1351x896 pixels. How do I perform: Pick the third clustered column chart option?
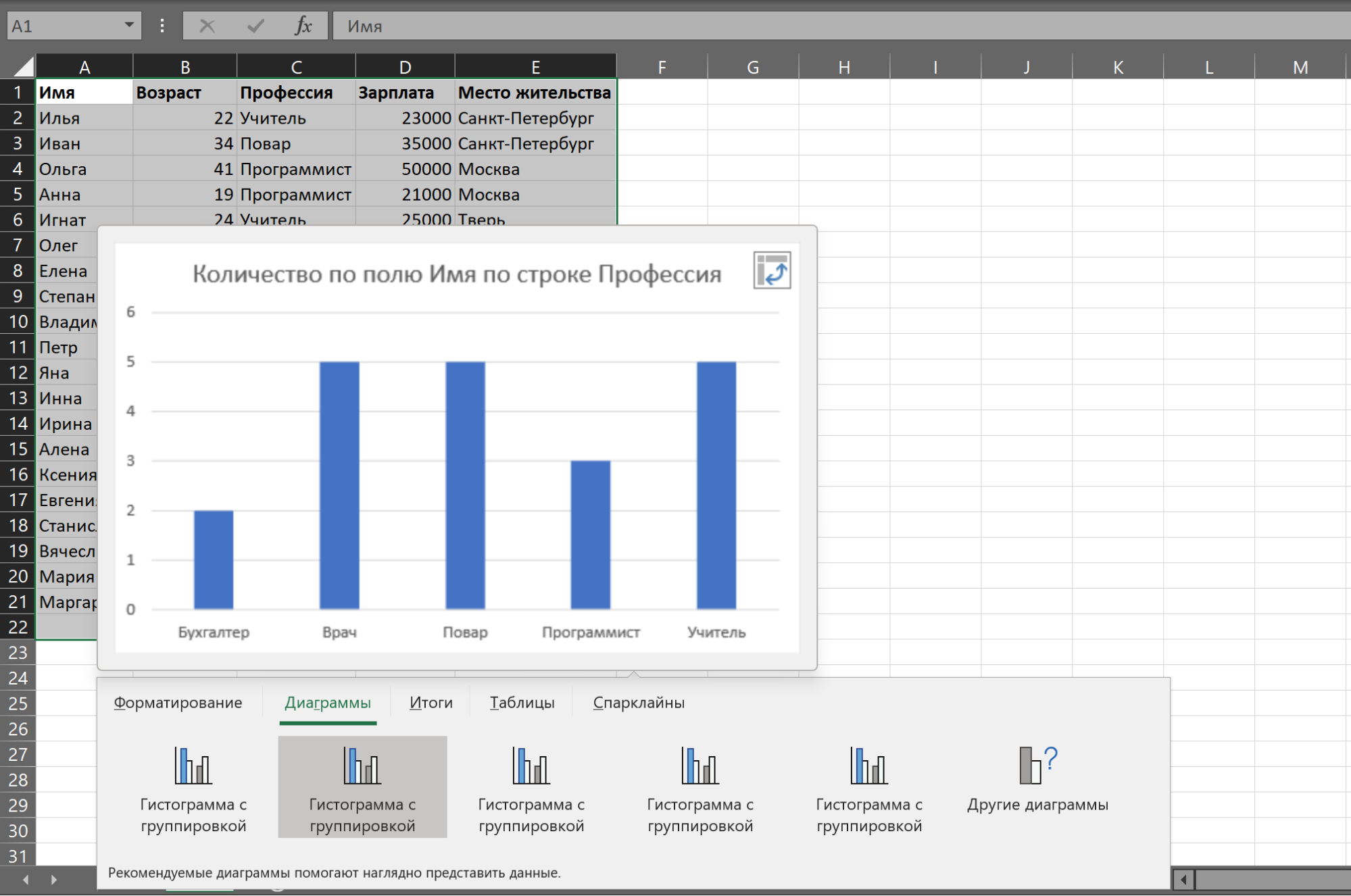click(531, 787)
